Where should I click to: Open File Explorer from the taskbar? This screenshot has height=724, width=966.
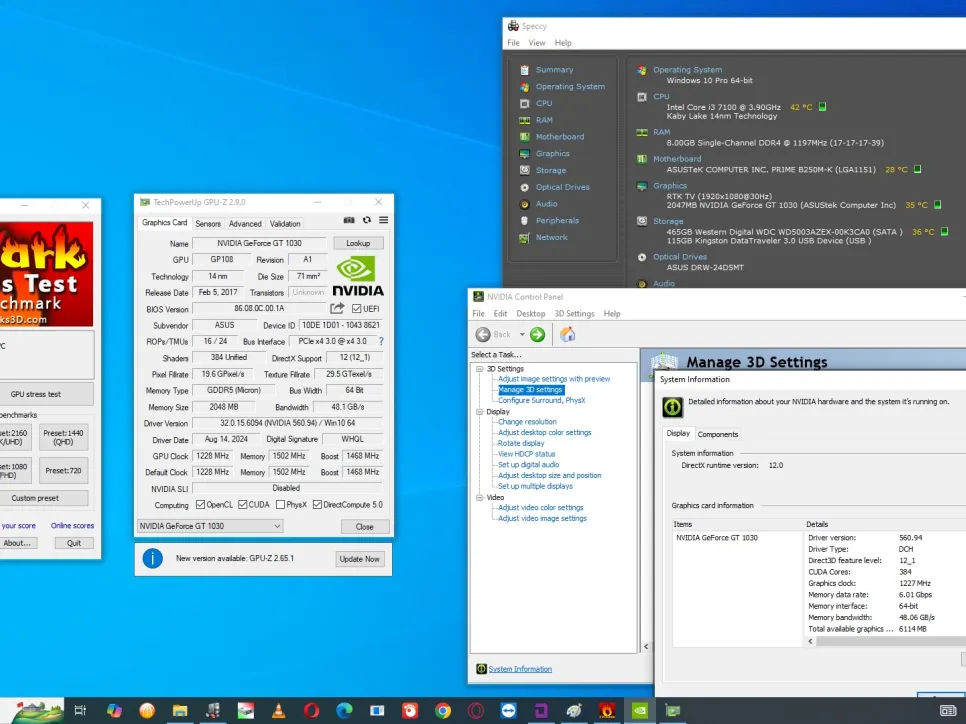[x=180, y=710]
